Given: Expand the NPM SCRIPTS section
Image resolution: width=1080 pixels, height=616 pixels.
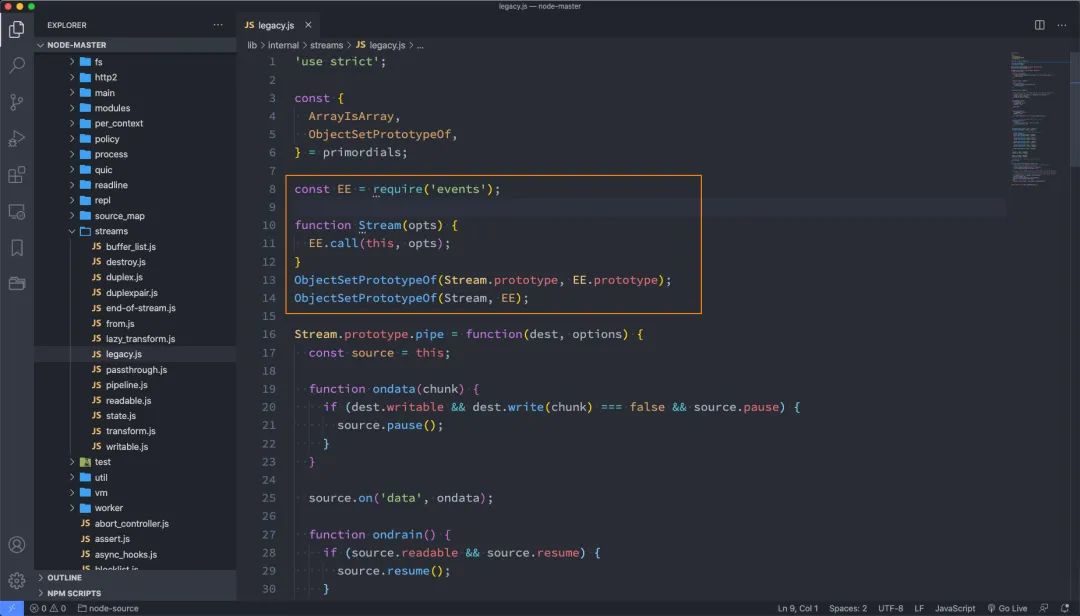Looking at the screenshot, I should [x=135, y=593].
